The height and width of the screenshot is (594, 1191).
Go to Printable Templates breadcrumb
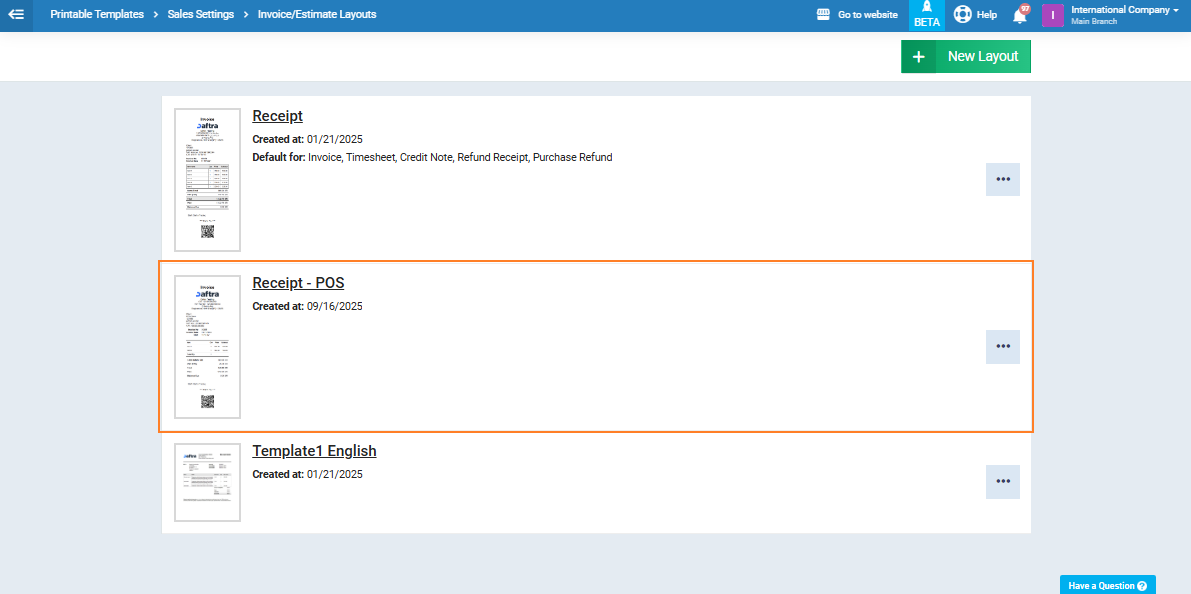(97, 15)
